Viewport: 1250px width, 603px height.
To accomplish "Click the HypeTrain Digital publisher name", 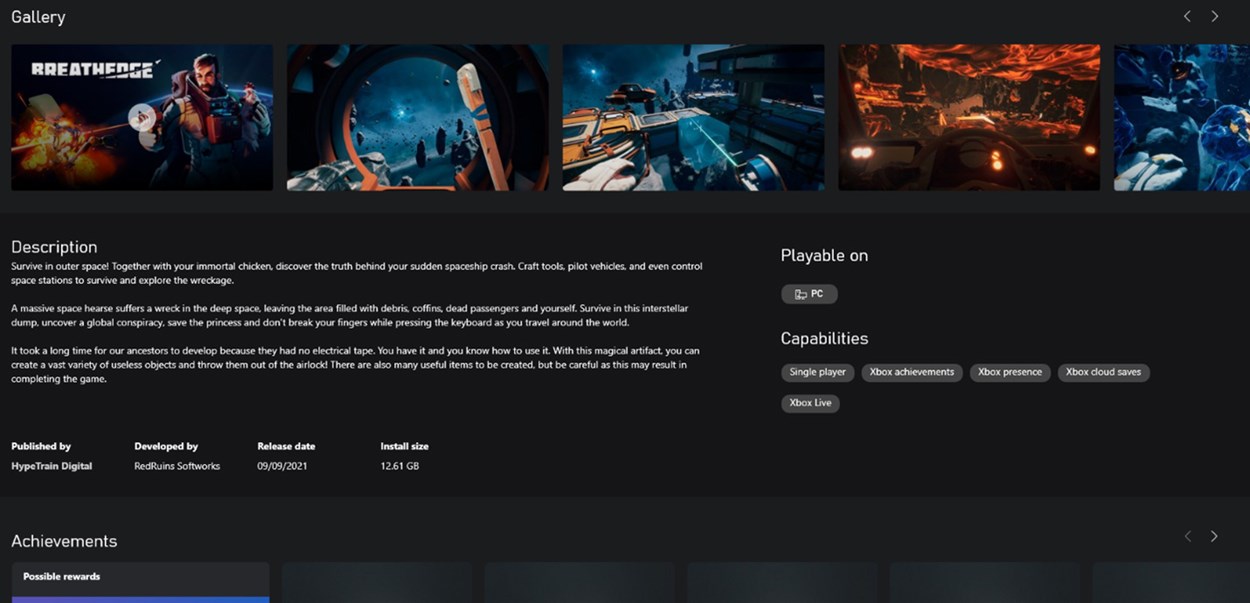I will (x=52, y=466).
